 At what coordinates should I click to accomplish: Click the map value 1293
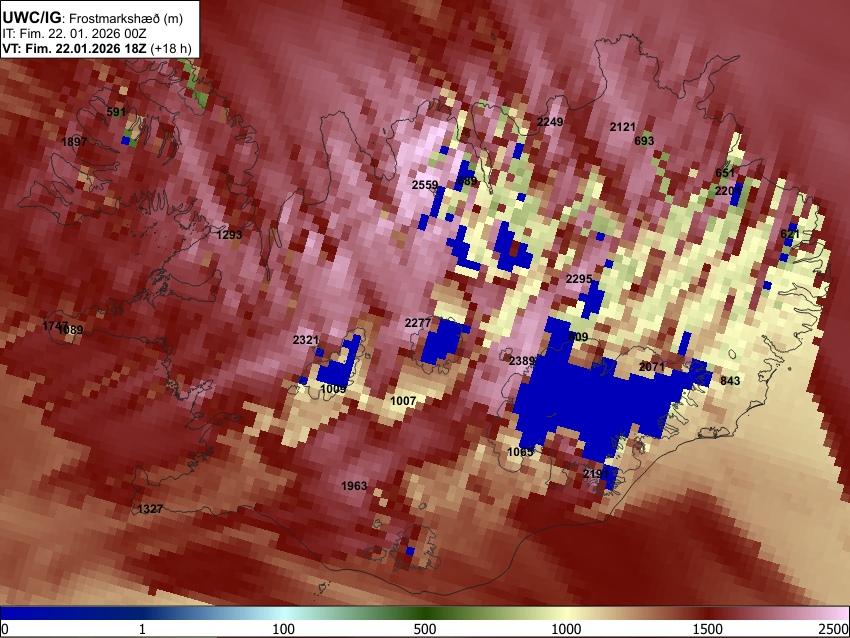tap(229, 235)
